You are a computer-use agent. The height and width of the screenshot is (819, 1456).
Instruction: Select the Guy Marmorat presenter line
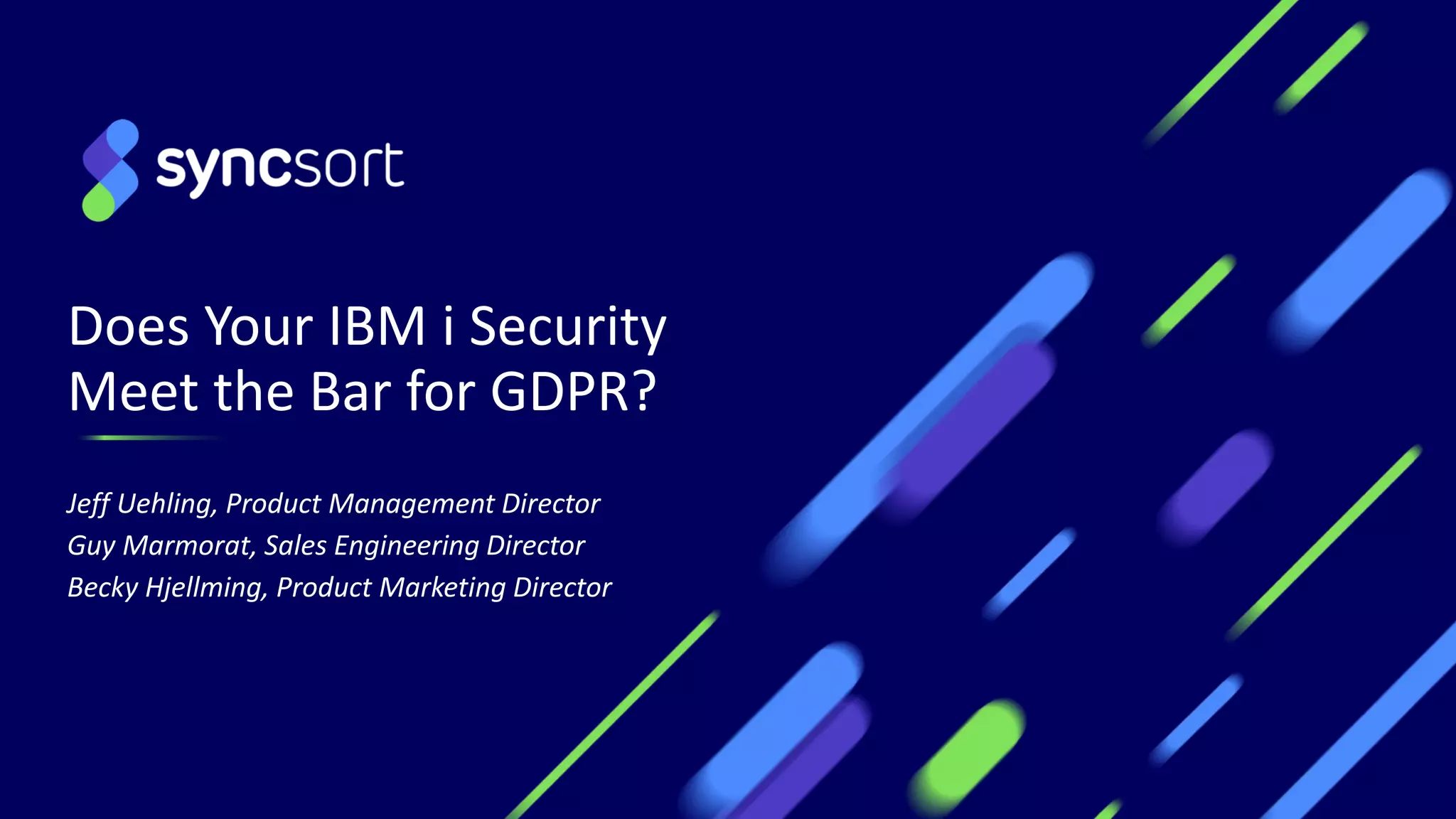pyautogui.click(x=326, y=545)
